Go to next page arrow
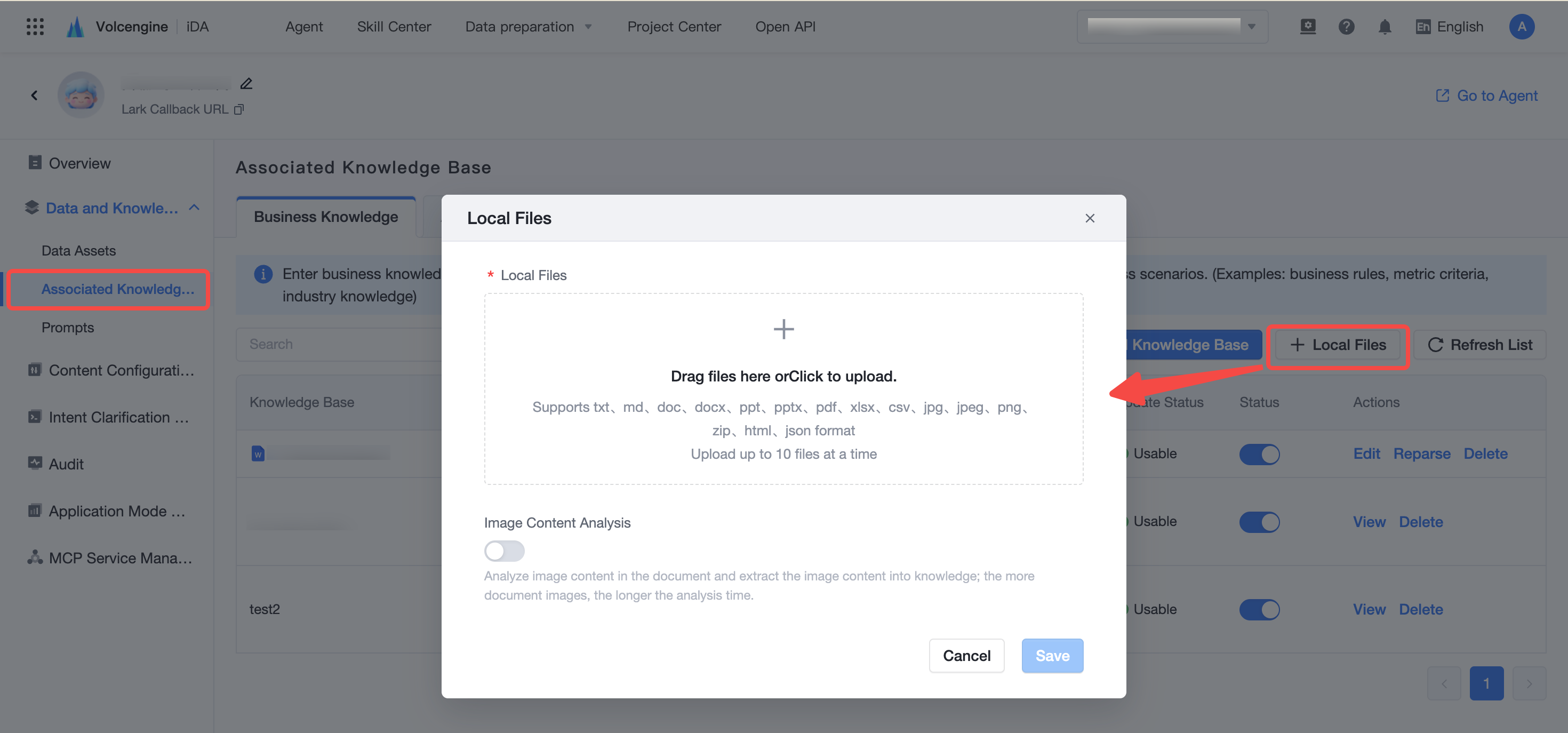Image resolution: width=1568 pixels, height=733 pixels. pyautogui.click(x=1529, y=683)
